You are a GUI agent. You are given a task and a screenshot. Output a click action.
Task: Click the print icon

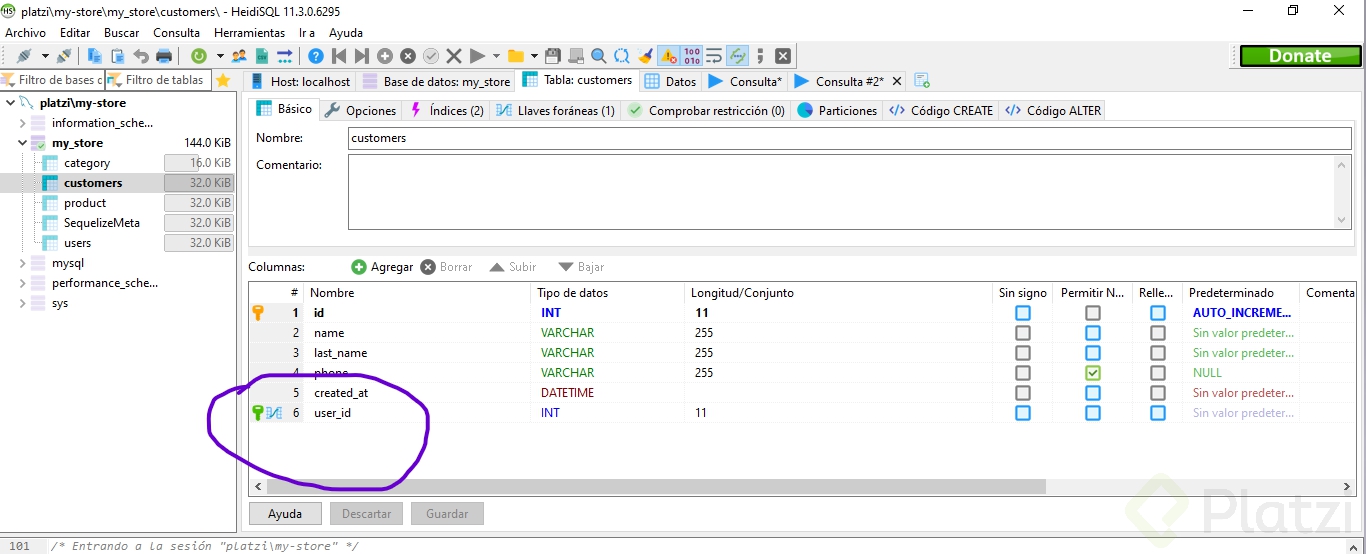point(164,56)
